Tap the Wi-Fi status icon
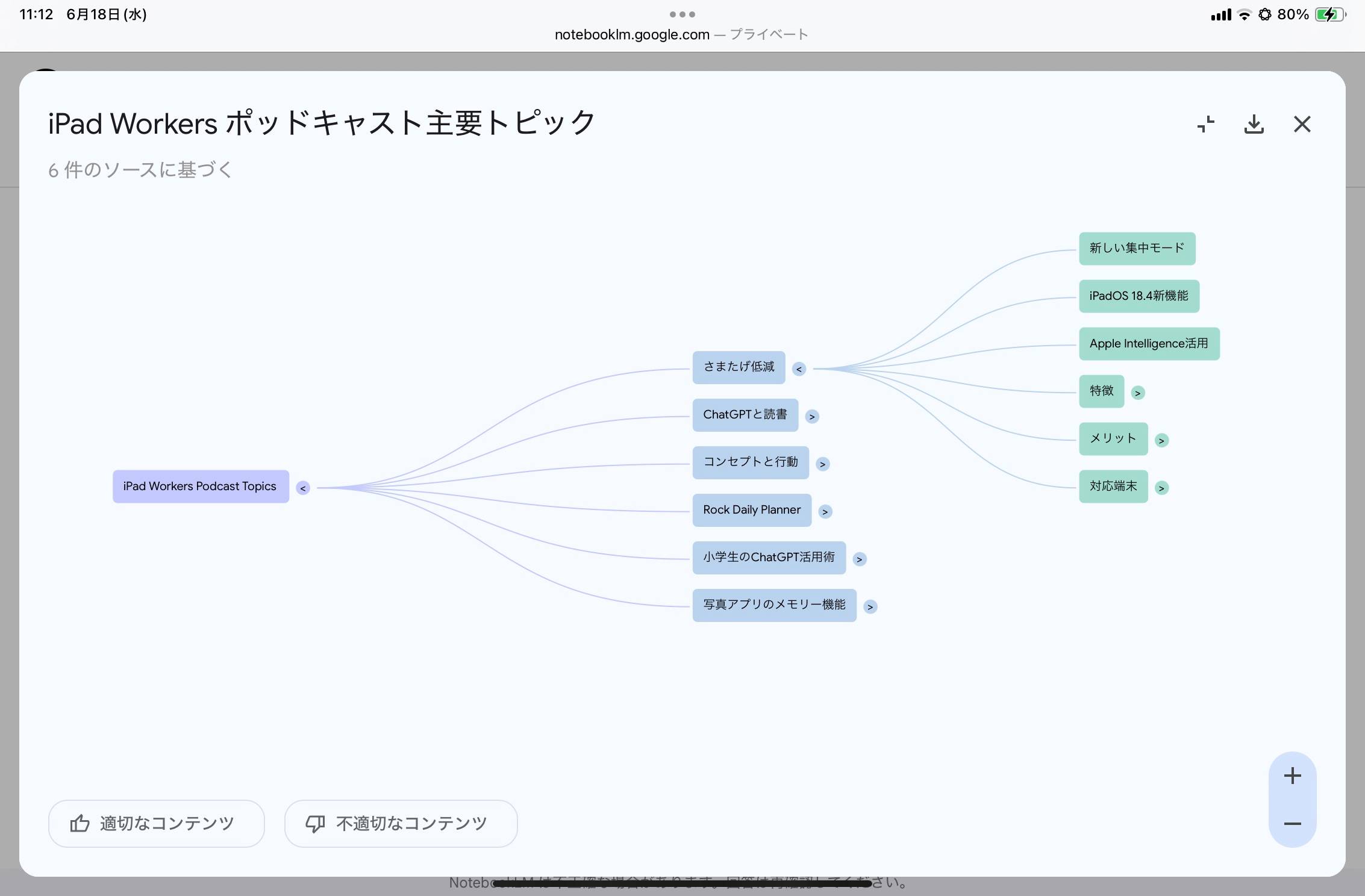The width and height of the screenshot is (1365, 896). point(1244,15)
